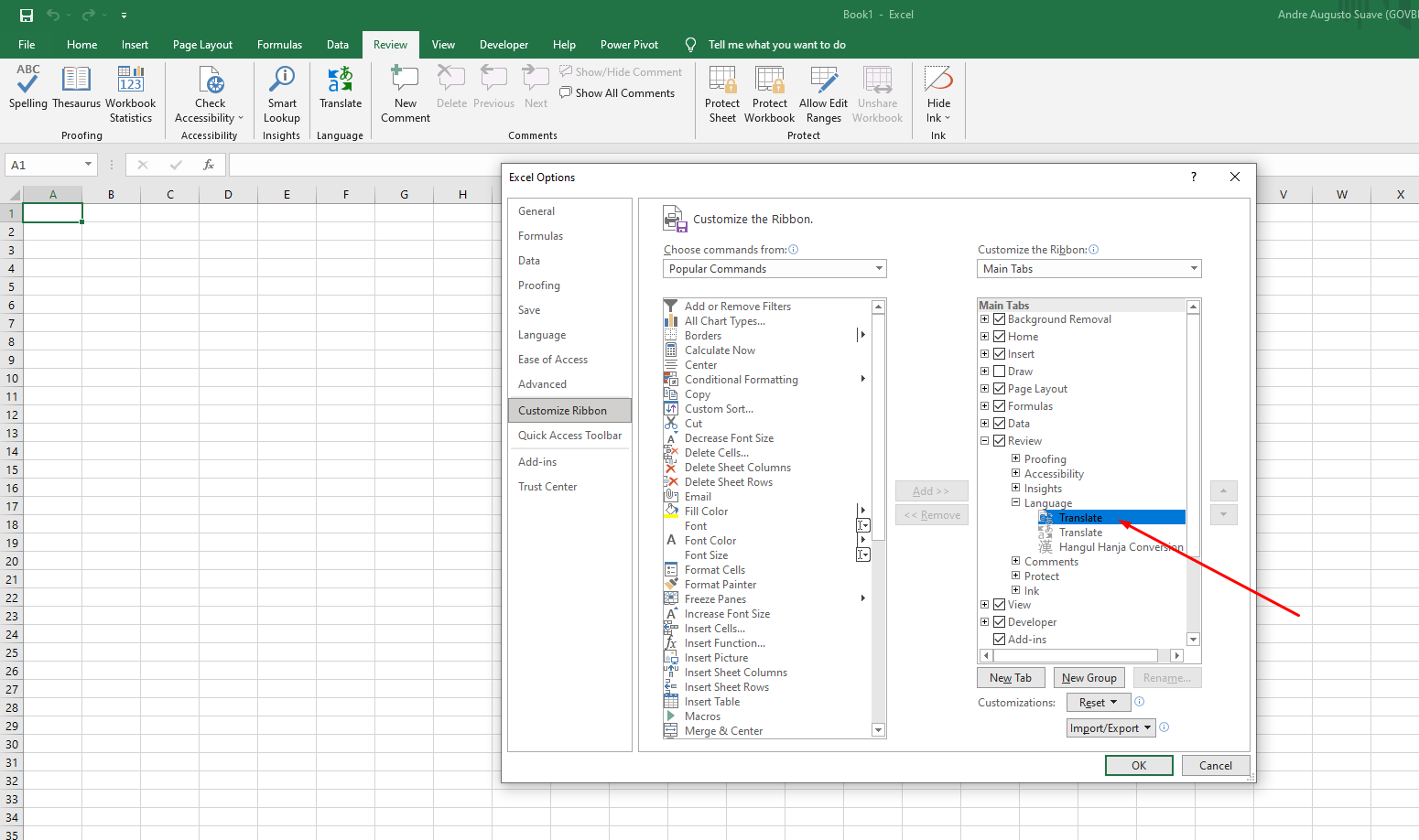Switch to the View ribbon tab
Viewport: 1419px width, 840px height.
point(443,44)
